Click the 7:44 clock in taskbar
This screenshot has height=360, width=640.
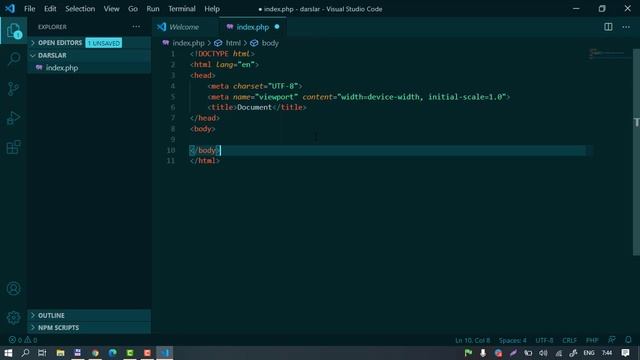coord(607,353)
